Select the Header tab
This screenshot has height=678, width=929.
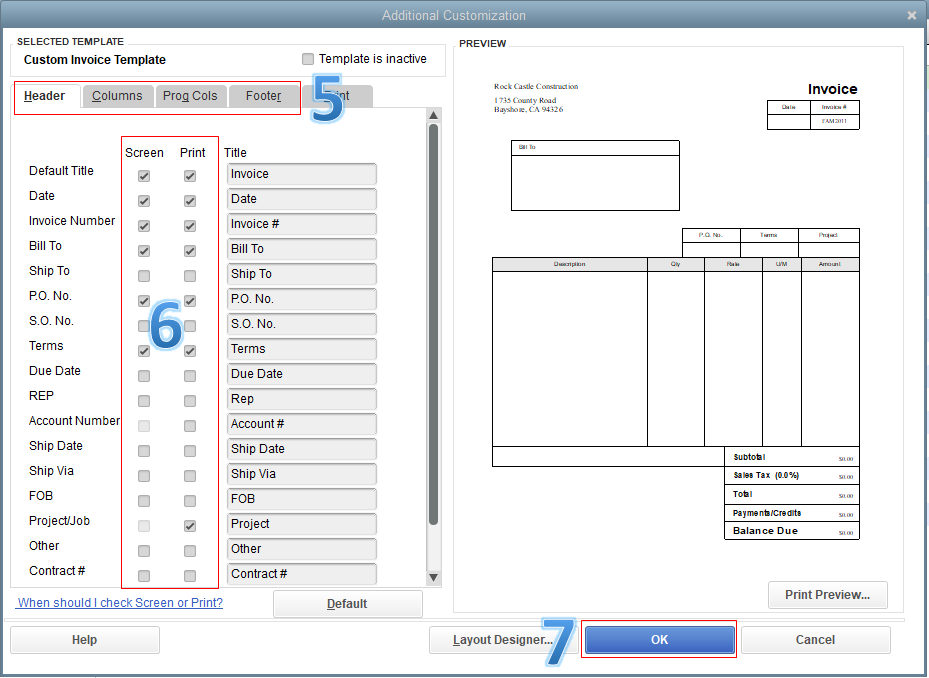coord(47,96)
